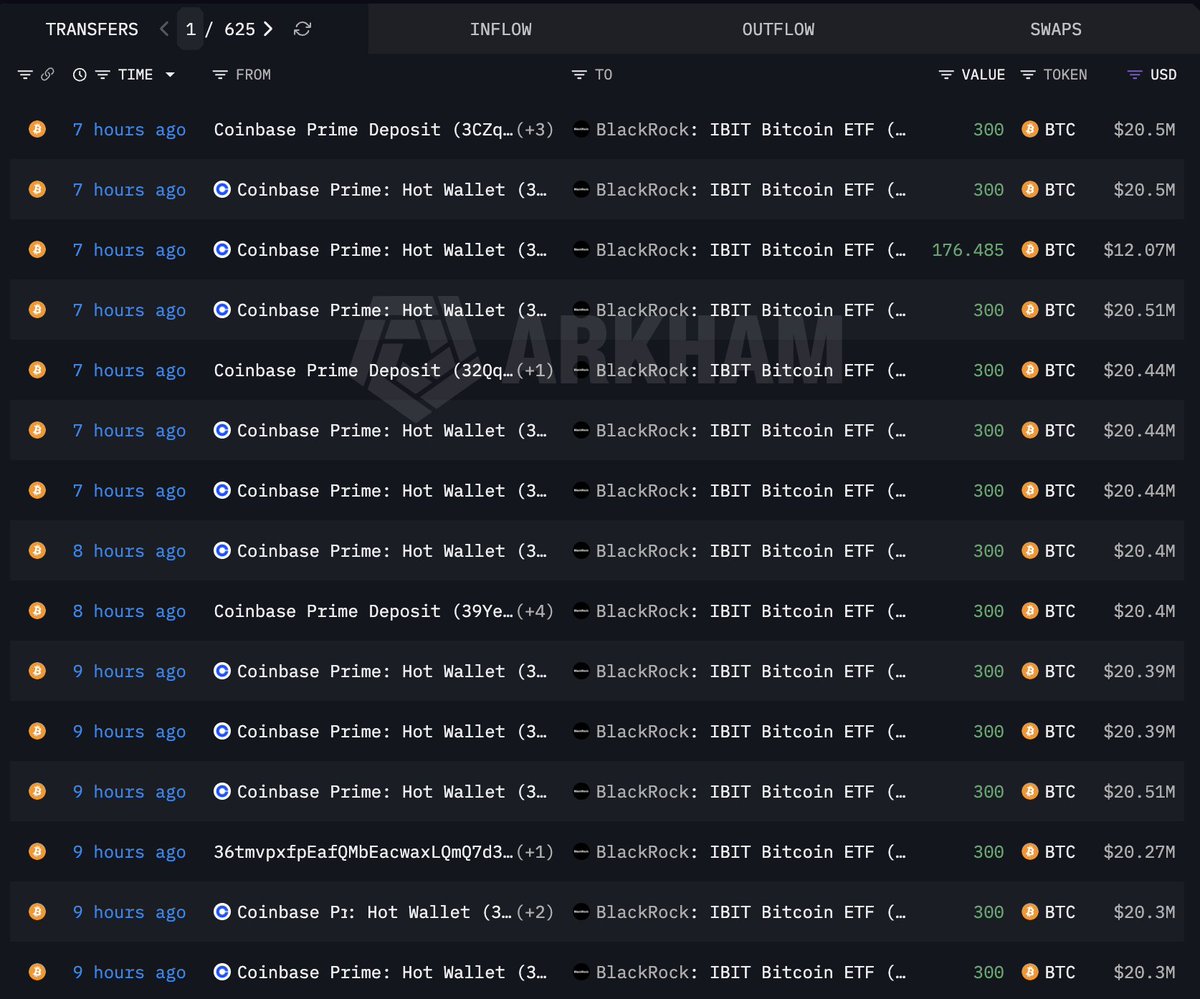Click the BlackRock logo in the 39Ye deposit row

click(x=581, y=611)
